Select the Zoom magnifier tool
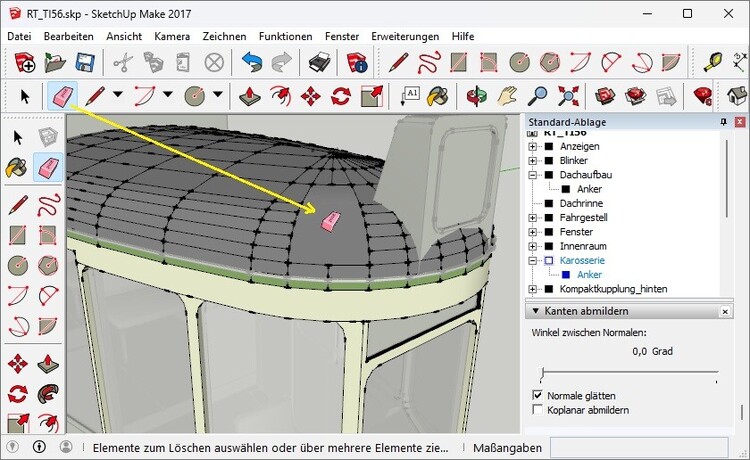The width and height of the screenshot is (750, 460). tap(538, 96)
